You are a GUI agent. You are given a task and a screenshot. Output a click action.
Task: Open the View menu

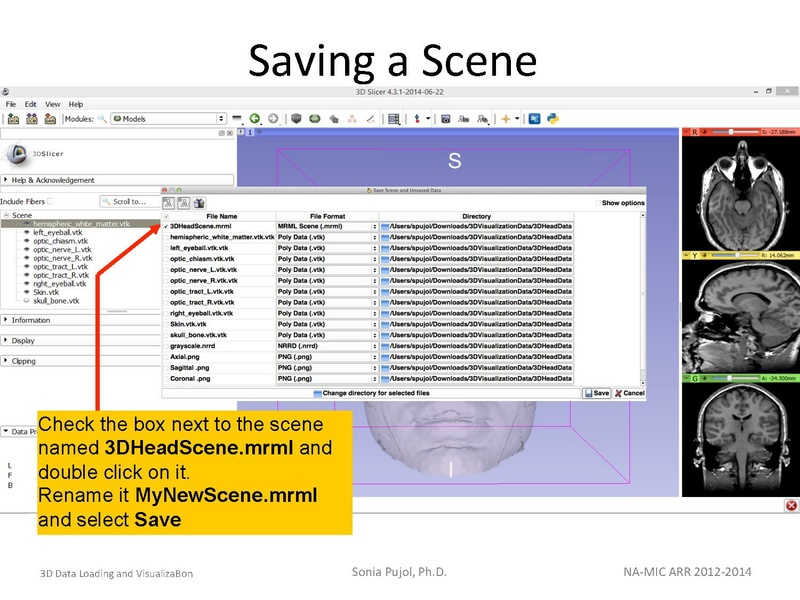[53, 104]
